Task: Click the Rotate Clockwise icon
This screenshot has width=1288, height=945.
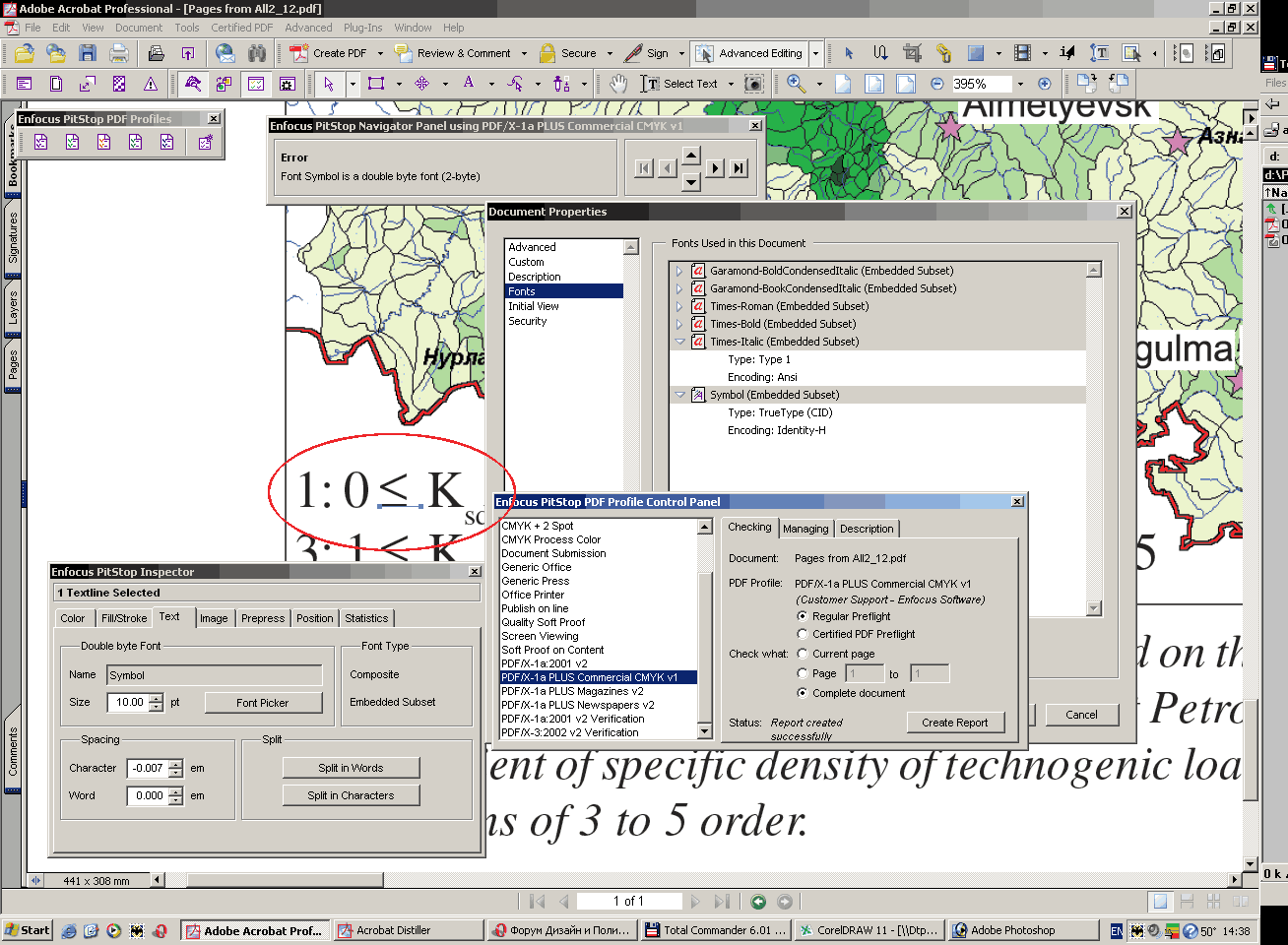Action: click(1086, 84)
